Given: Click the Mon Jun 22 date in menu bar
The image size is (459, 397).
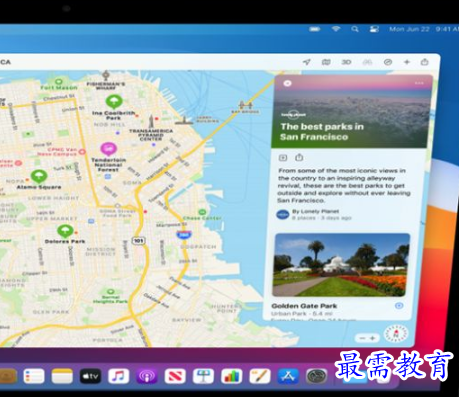Looking at the screenshot, I should (409, 29).
